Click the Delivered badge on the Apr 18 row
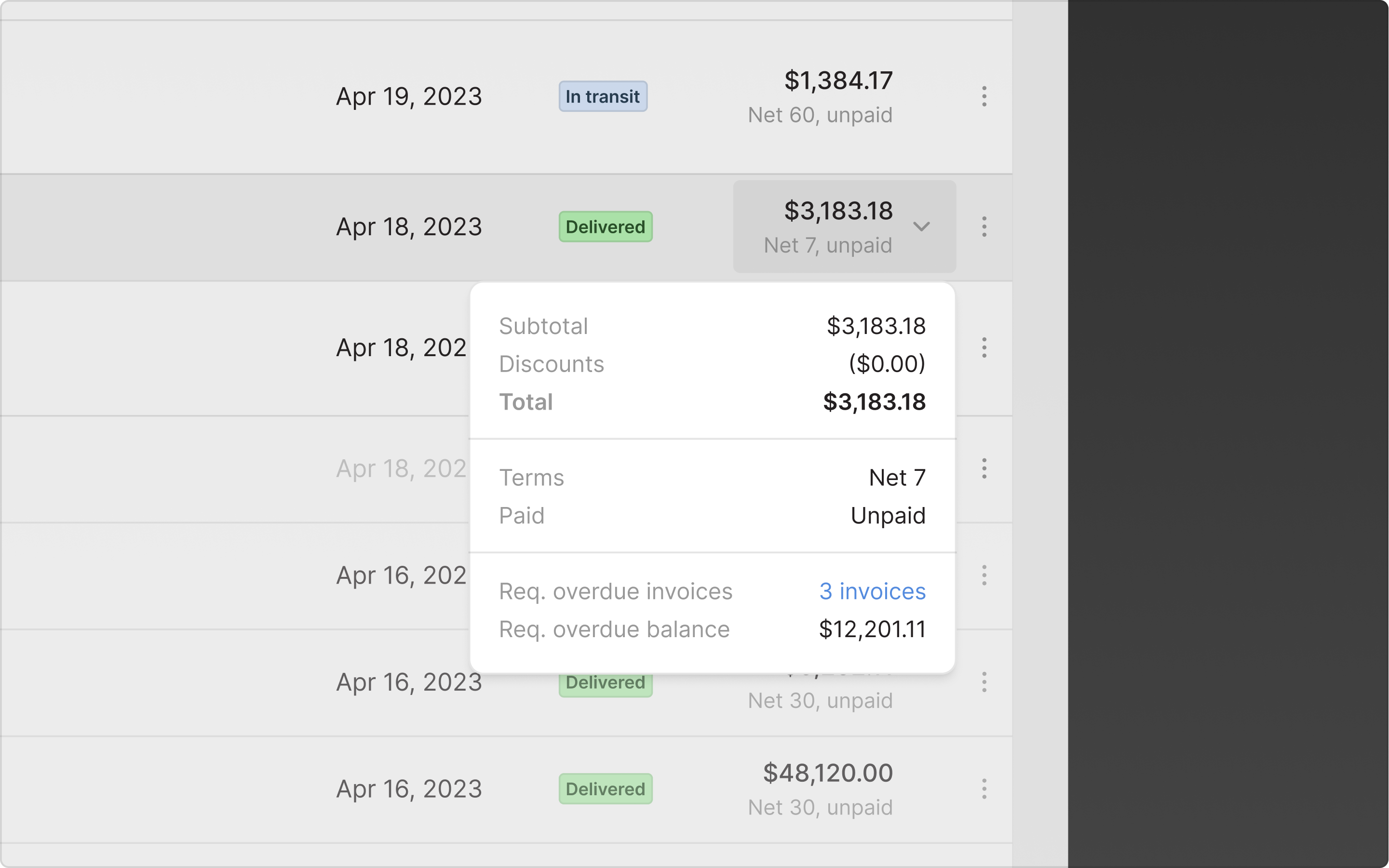Image resolution: width=1389 pixels, height=868 pixels. (x=605, y=227)
